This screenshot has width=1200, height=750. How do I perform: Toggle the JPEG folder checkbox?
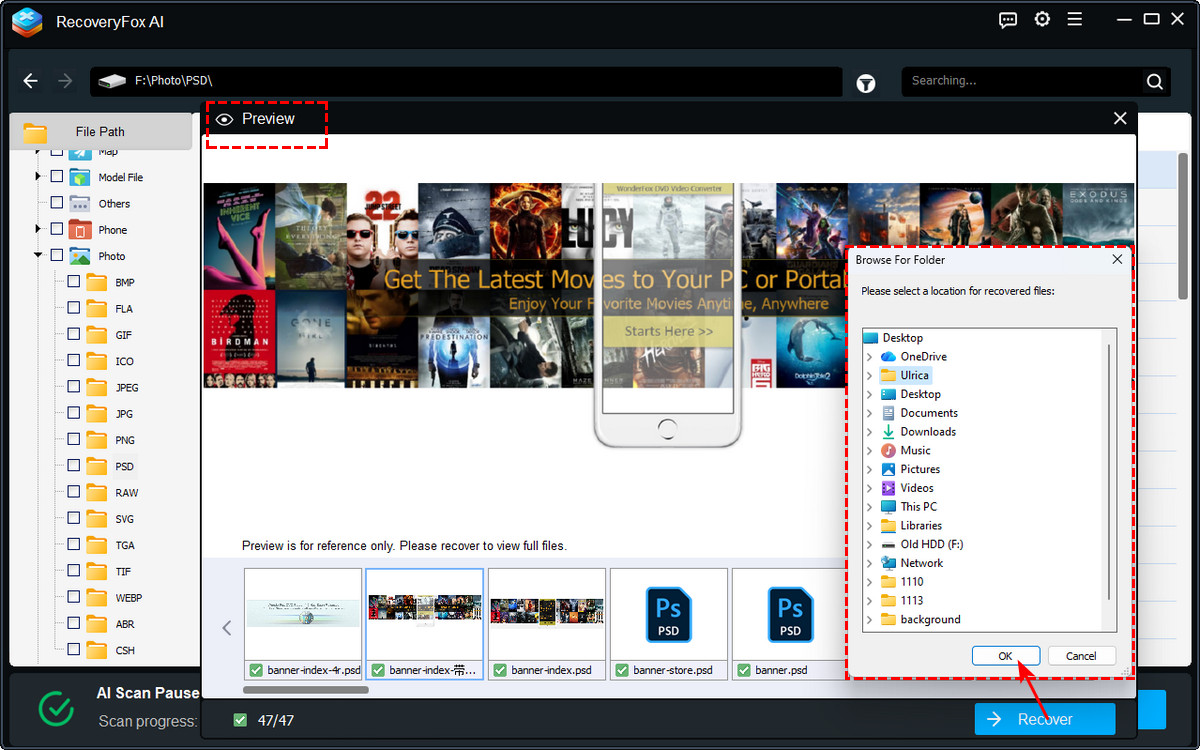[74, 387]
